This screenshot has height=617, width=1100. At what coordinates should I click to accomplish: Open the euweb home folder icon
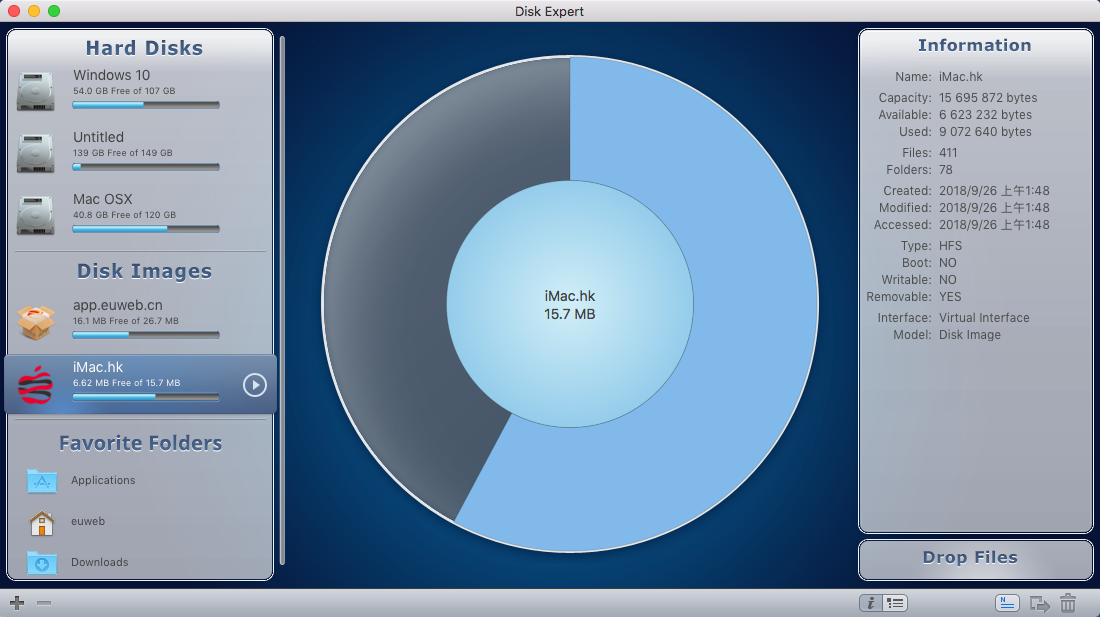(41, 523)
